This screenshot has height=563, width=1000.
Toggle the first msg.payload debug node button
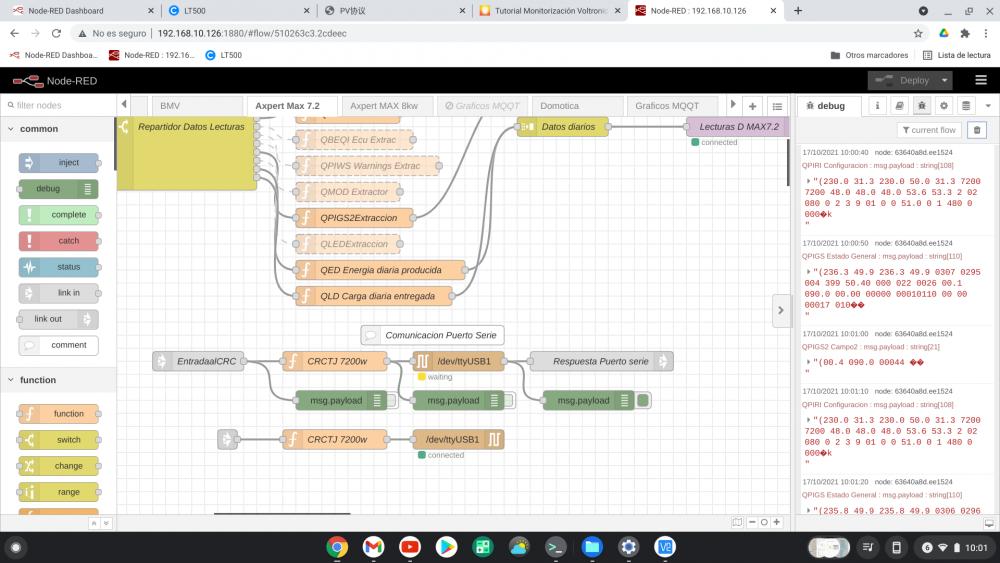(x=392, y=400)
